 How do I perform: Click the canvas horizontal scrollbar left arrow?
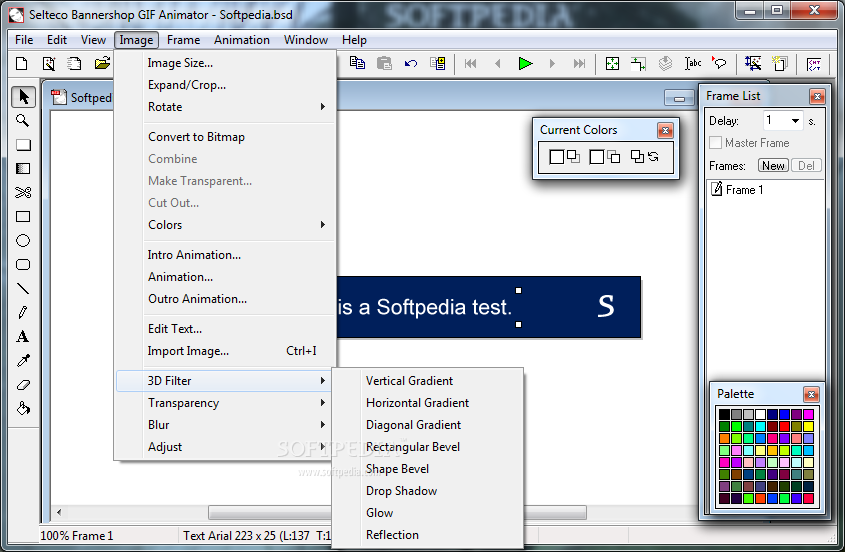58,512
